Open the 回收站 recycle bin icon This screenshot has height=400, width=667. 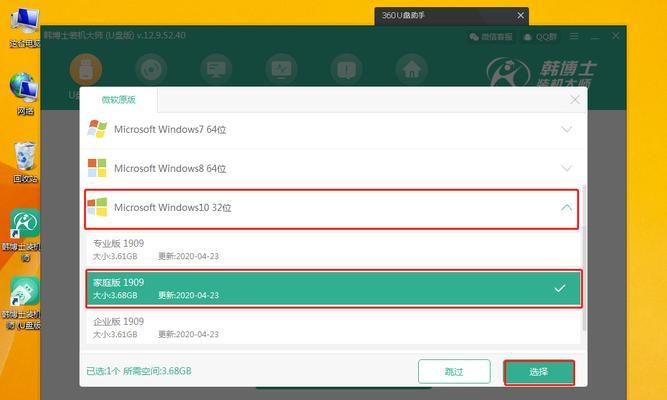25,162
